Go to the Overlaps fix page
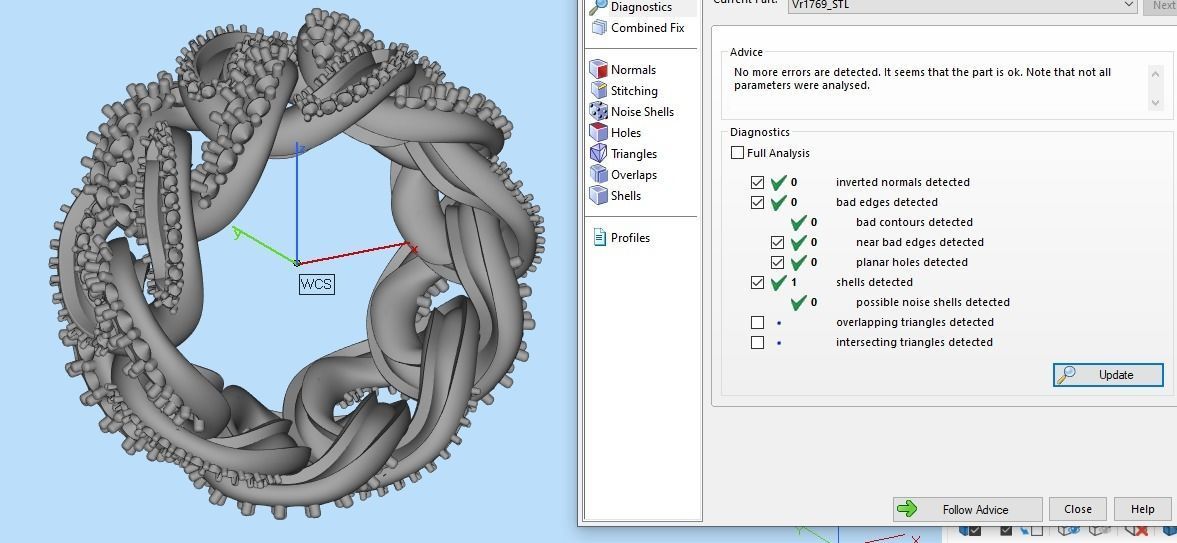This screenshot has height=543, width=1177. pyautogui.click(x=624, y=175)
